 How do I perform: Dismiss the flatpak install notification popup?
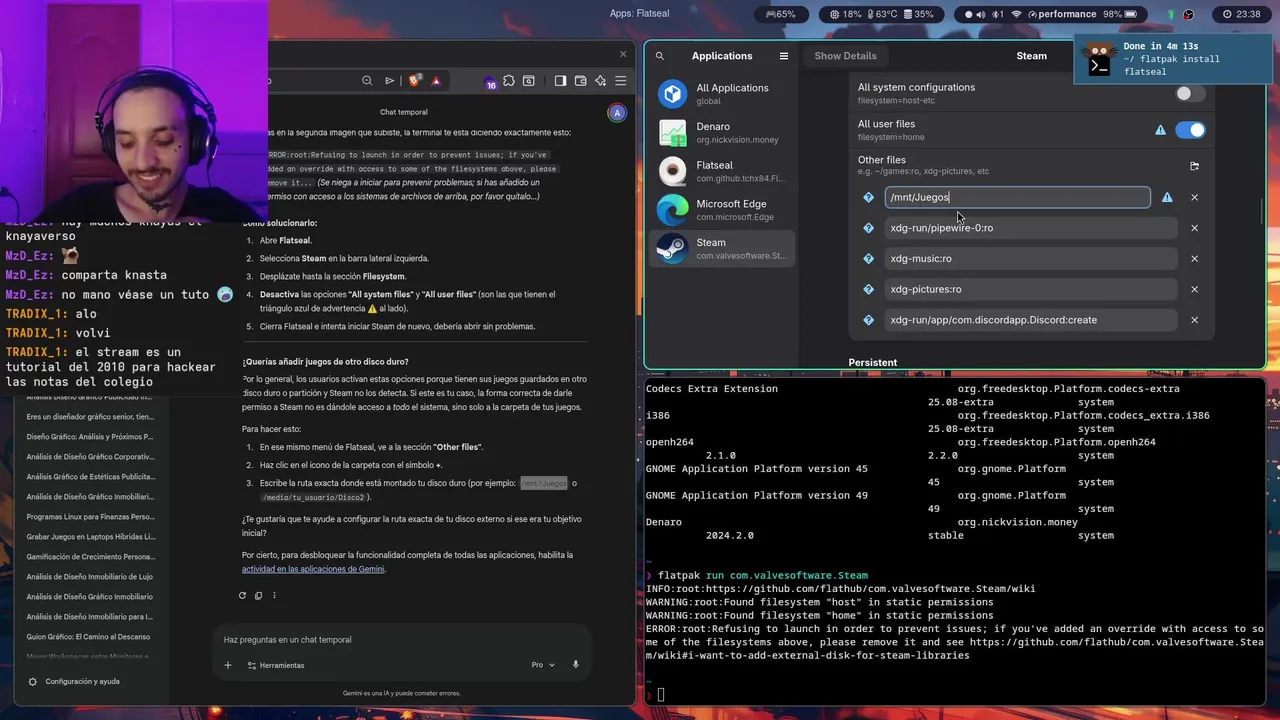(x=1171, y=59)
